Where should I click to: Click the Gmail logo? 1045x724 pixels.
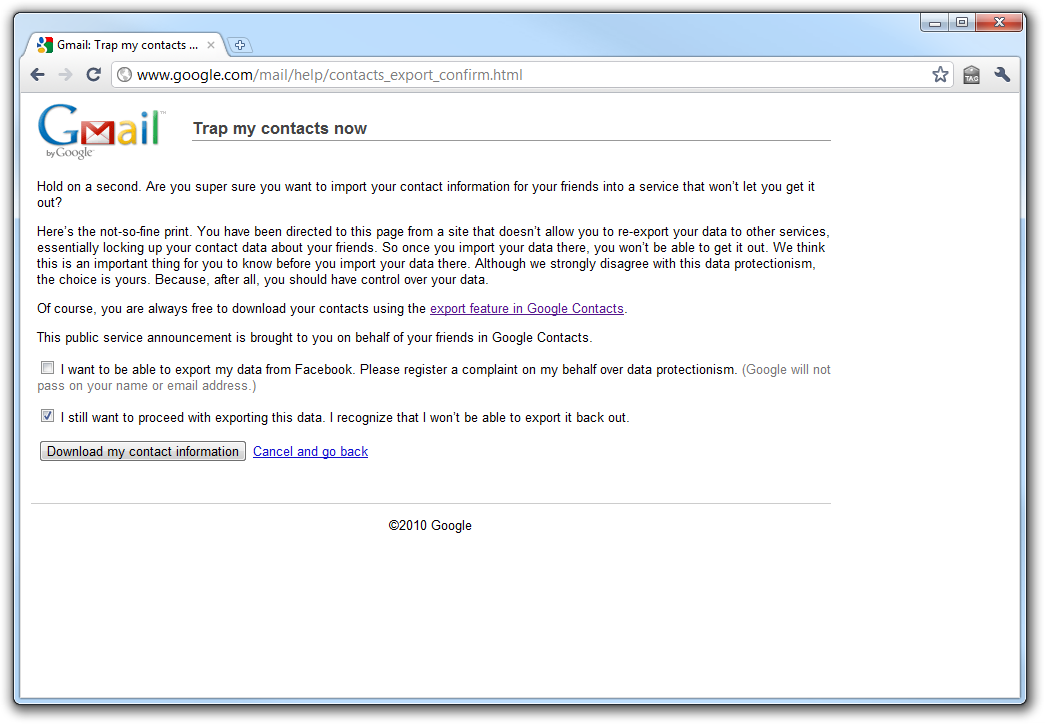(100, 131)
